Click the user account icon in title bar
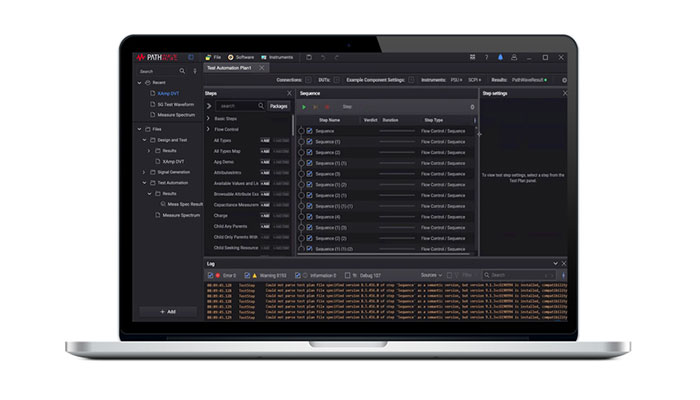Screen dimensions: 700x400 pyautogui.click(x=515, y=58)
